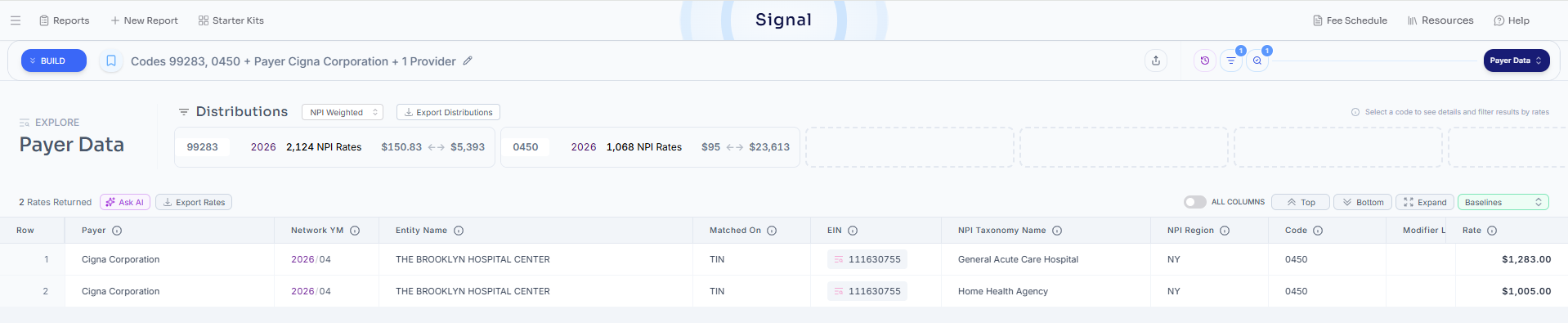1568x323 pixels.
Task: Bookmark this report with the bookmark icon
Action: point(111,61)
